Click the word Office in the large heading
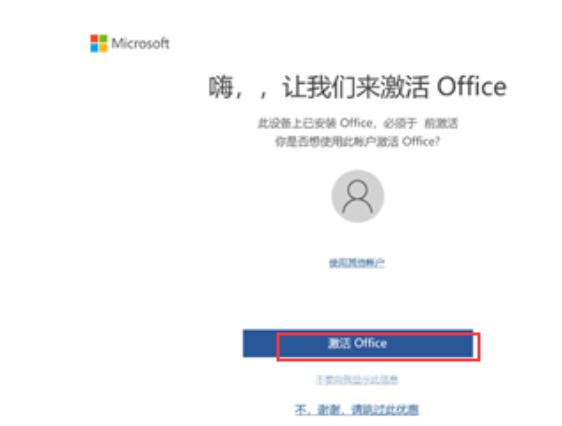The image size is (562, 426). coord(472,87)
